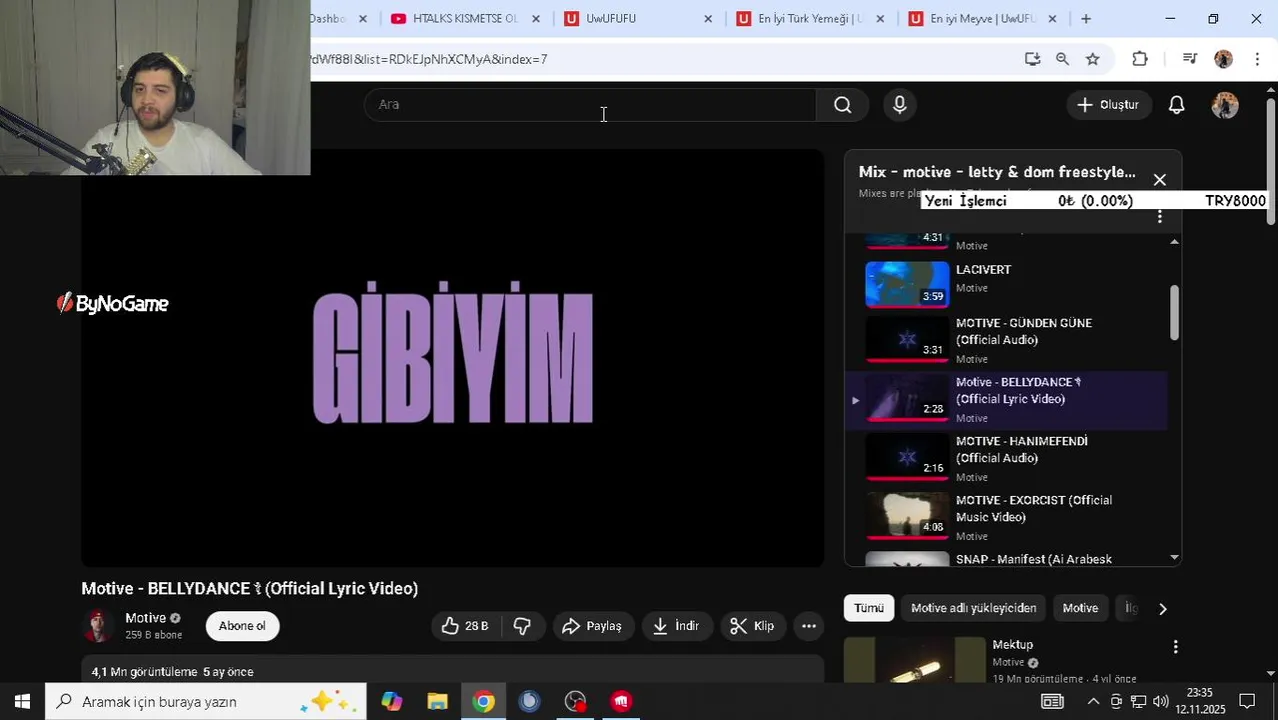The width and height of the screenshot is (1278, 720).
Task: Select the Motive filter chip
Action: point(1080,608)
